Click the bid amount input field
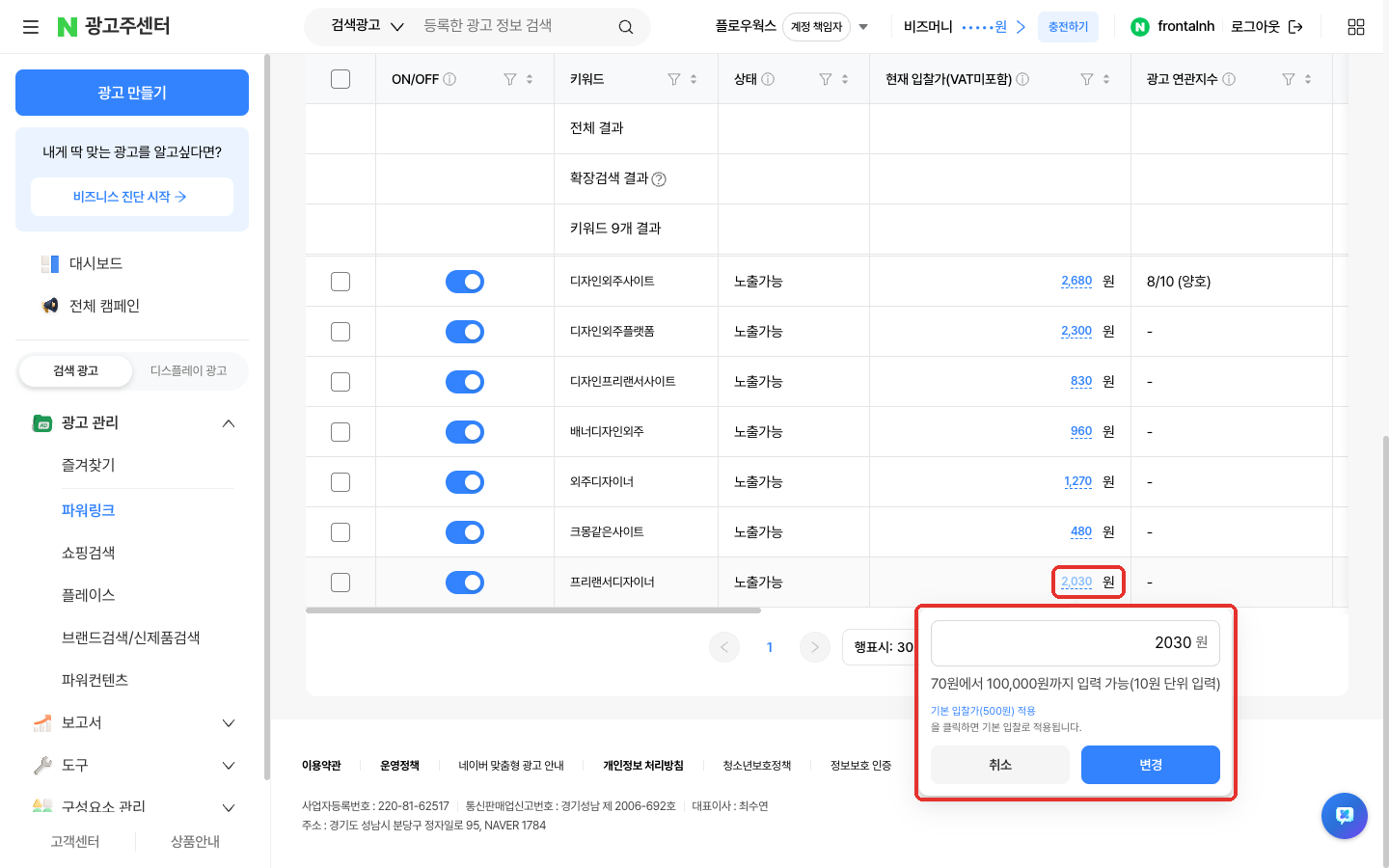The image size is (1389, 868). point(1076,643)
